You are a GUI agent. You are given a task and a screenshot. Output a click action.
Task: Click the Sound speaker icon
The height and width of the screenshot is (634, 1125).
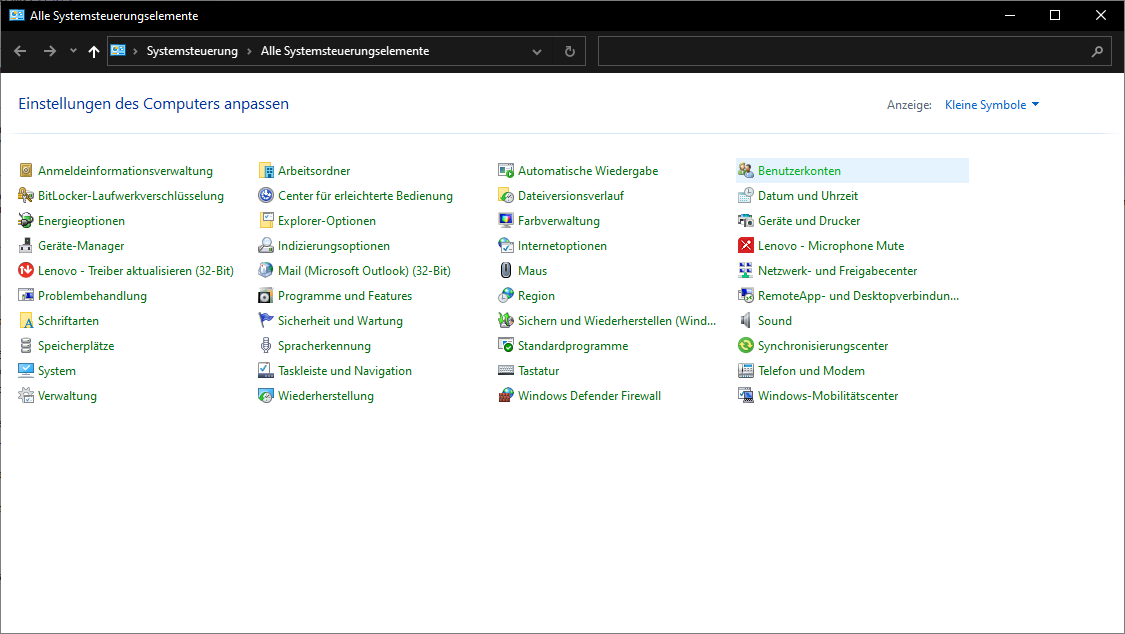tap(746, 321)
